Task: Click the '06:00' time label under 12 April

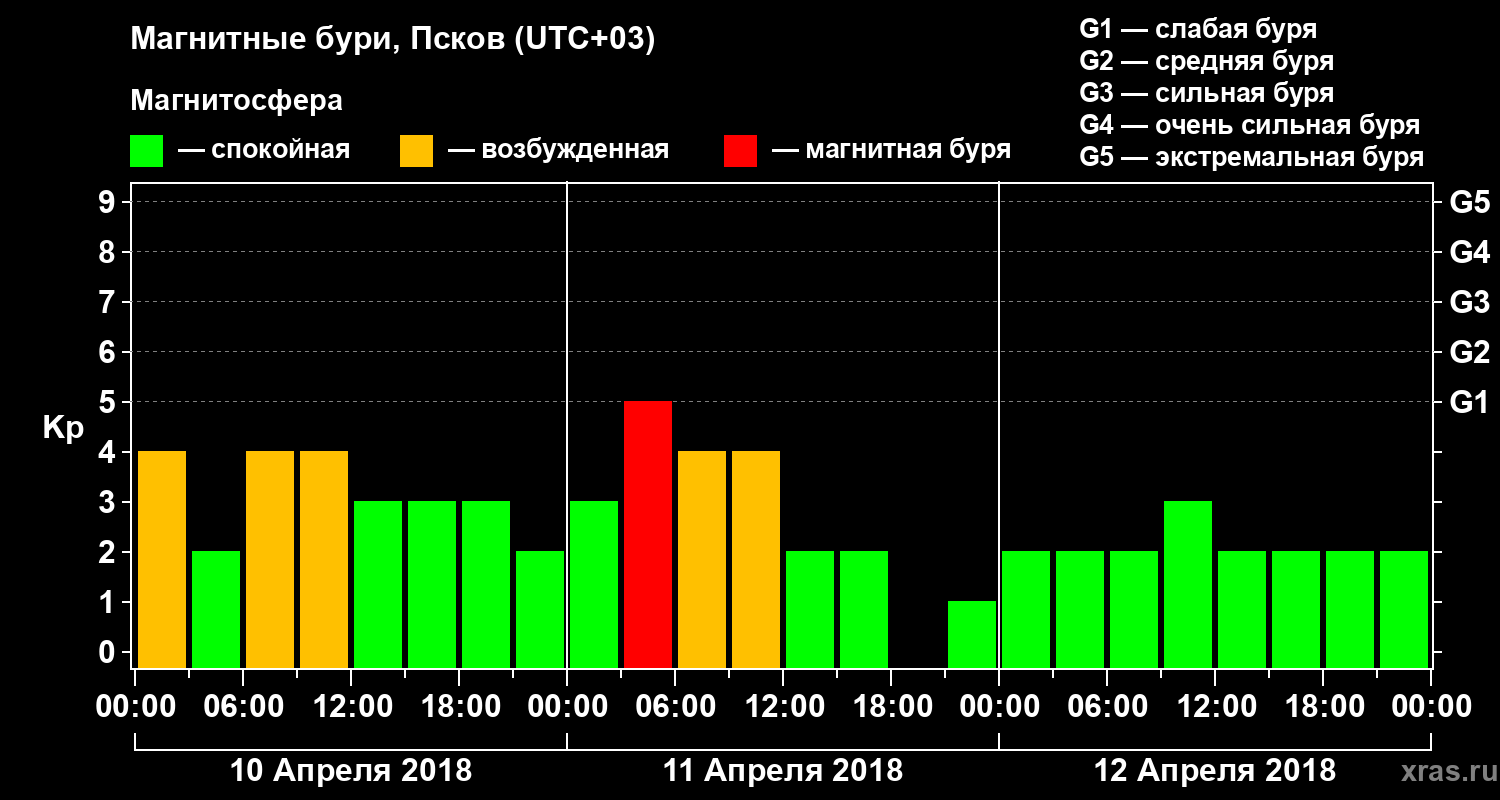Action: pyautogui.click(x=1107, y=707)
